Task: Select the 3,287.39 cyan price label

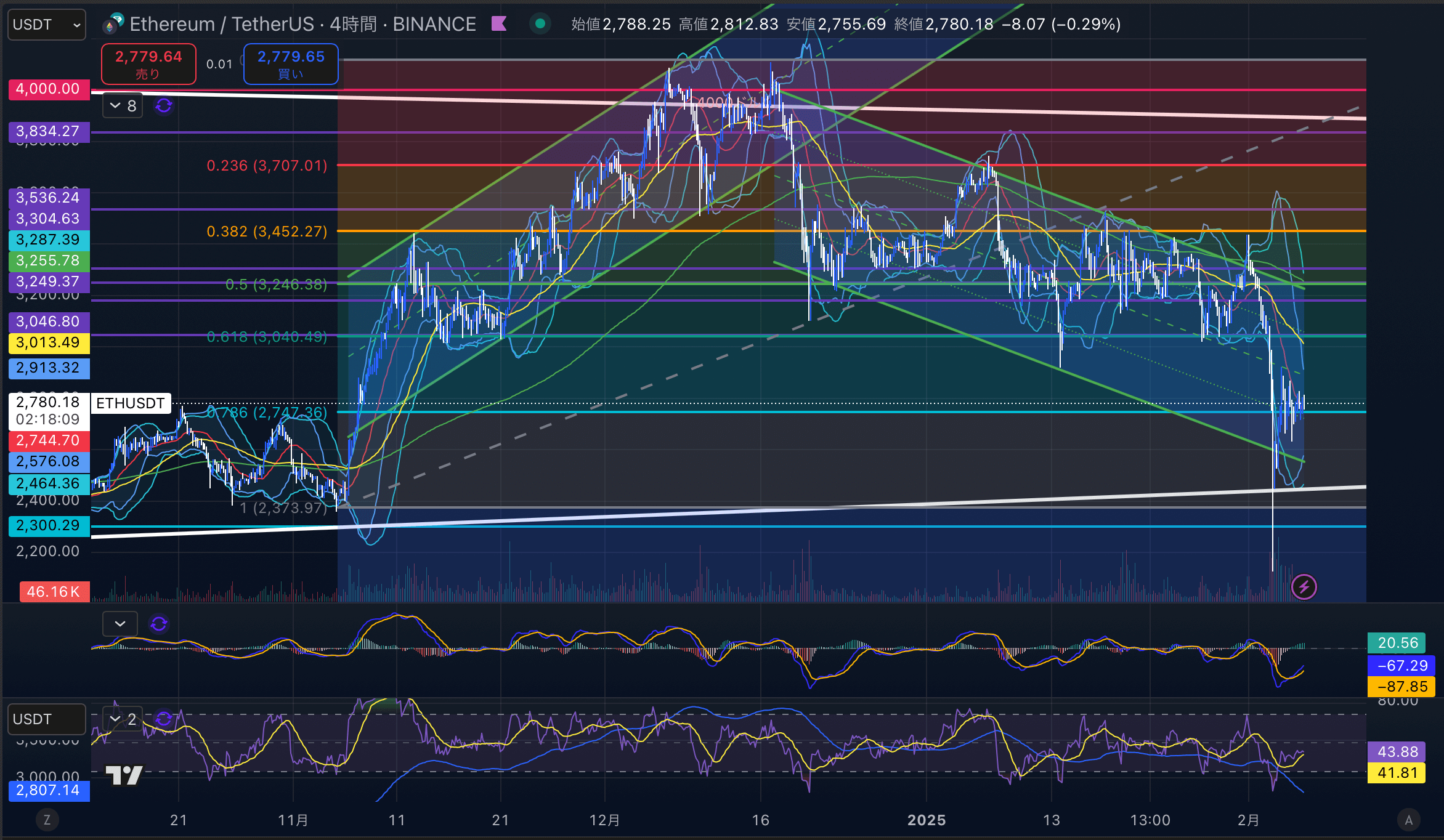Action: [49, 240]
